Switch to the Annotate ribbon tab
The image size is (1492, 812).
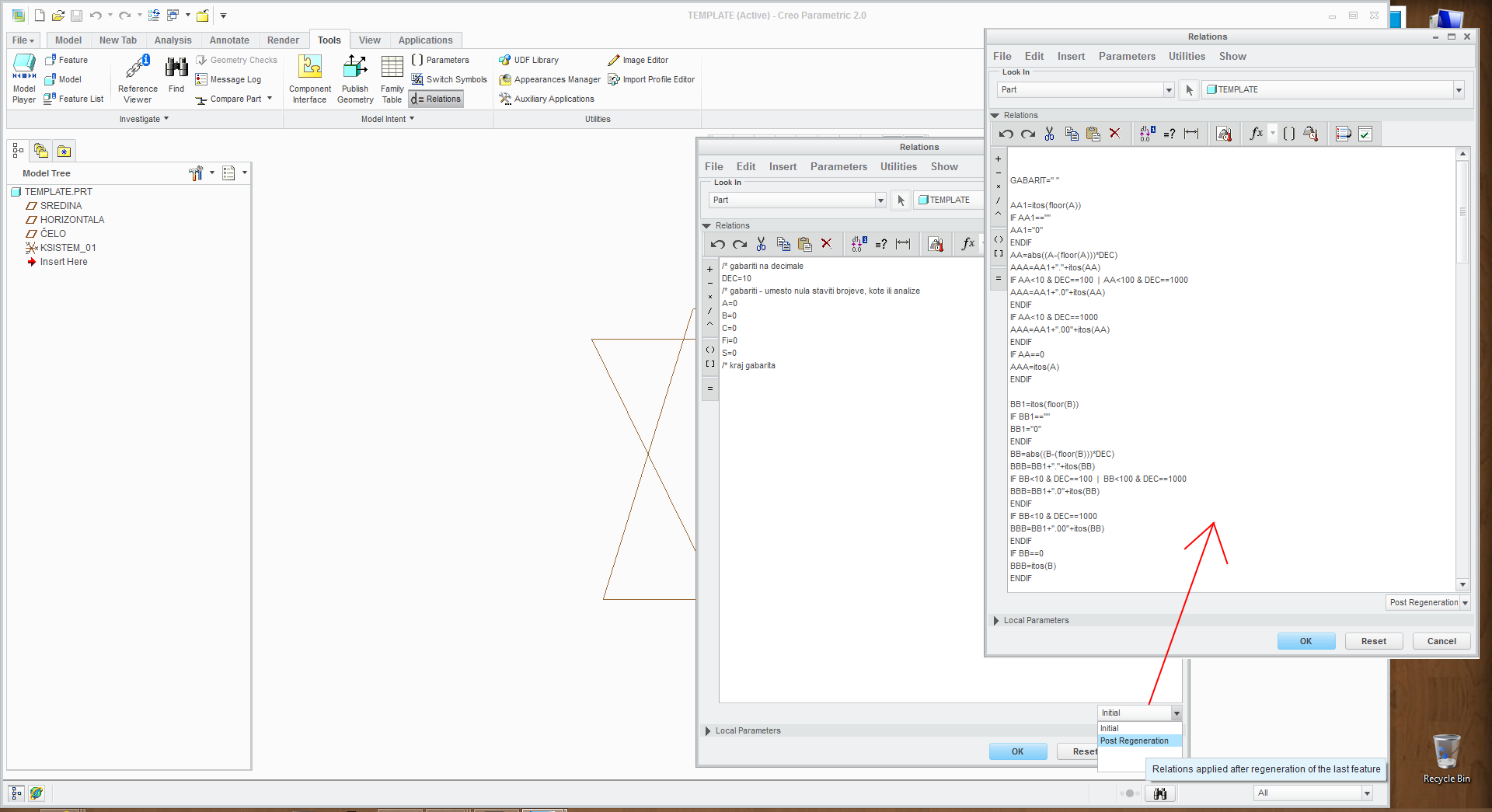coord(229,40)
